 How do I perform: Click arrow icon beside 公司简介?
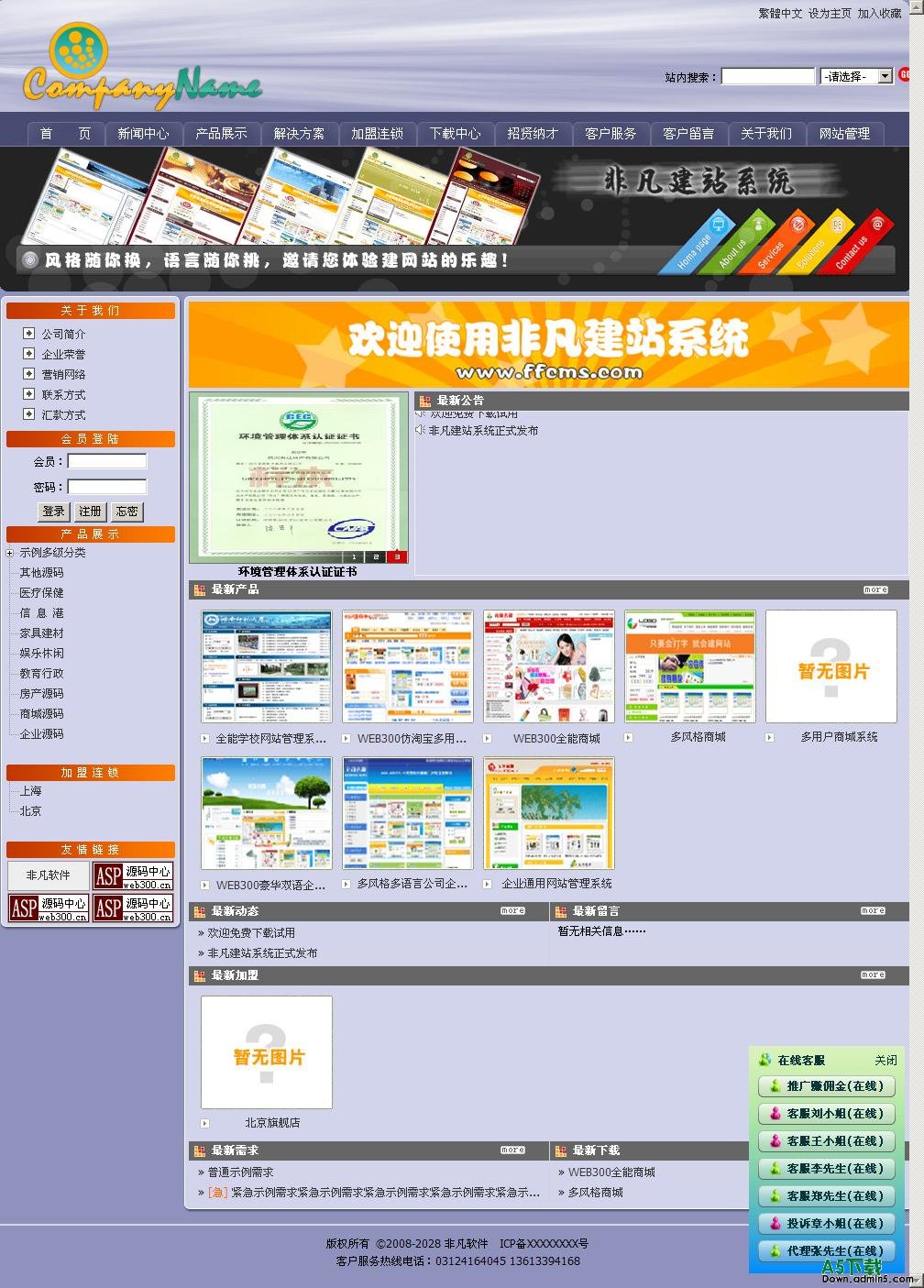(29, 334)
